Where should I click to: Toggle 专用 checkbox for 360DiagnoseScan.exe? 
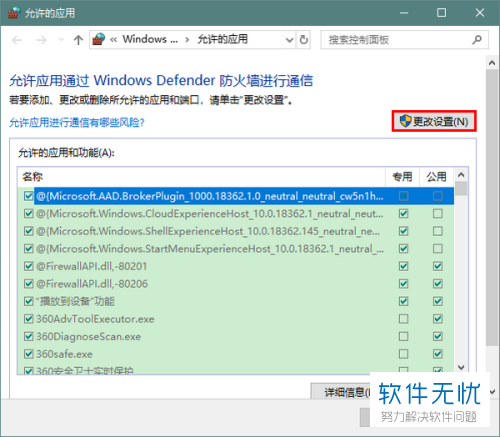click(404, 336)
